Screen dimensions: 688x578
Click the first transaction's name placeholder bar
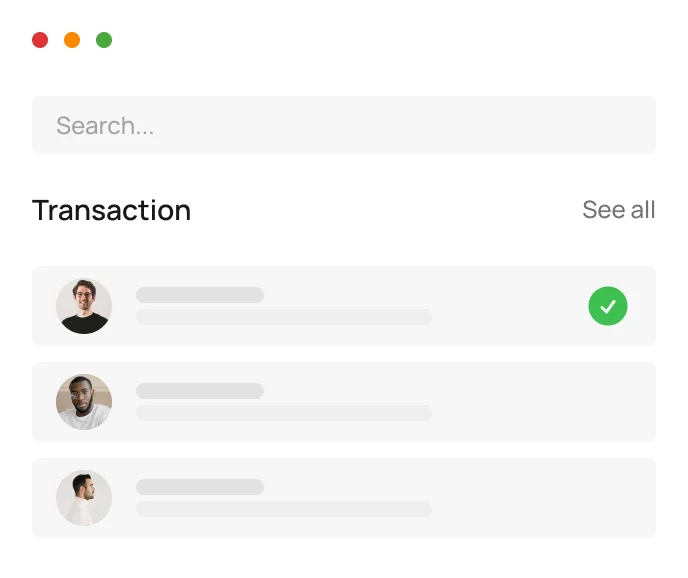[x=200, y=295]
